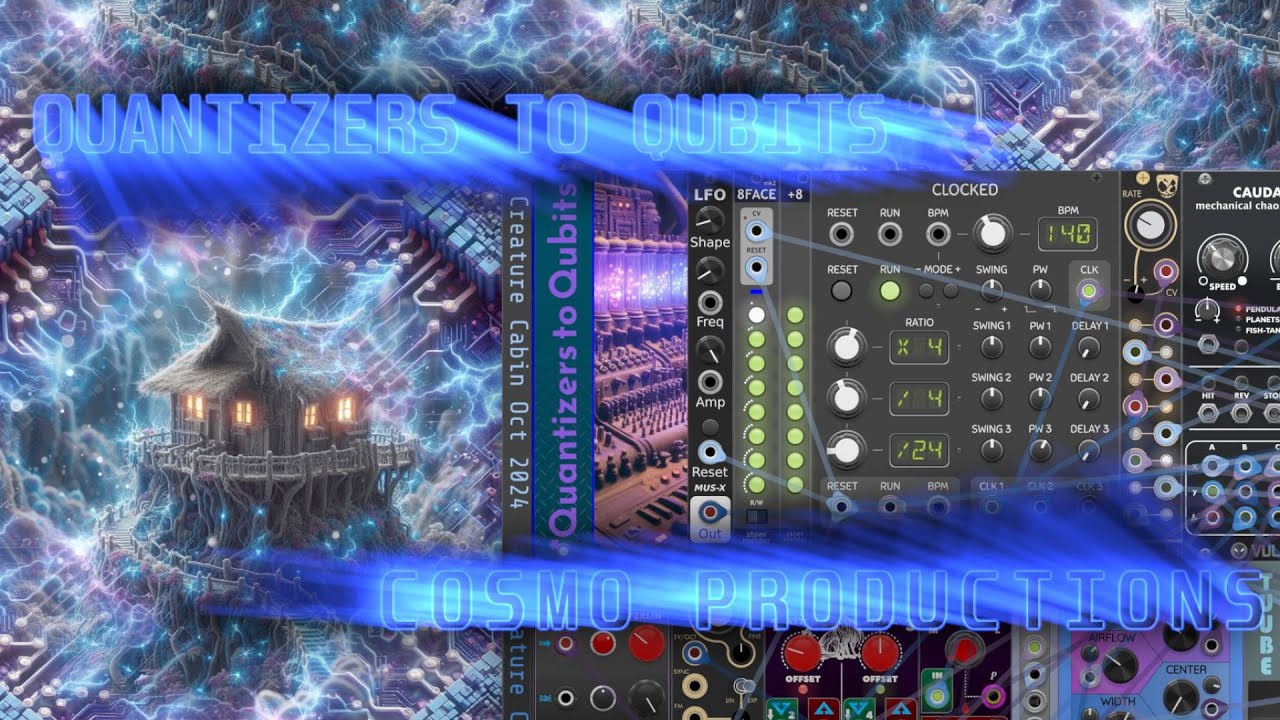
Task: Click the Clocked SWING master knob
Action: [x=991, y=291]
